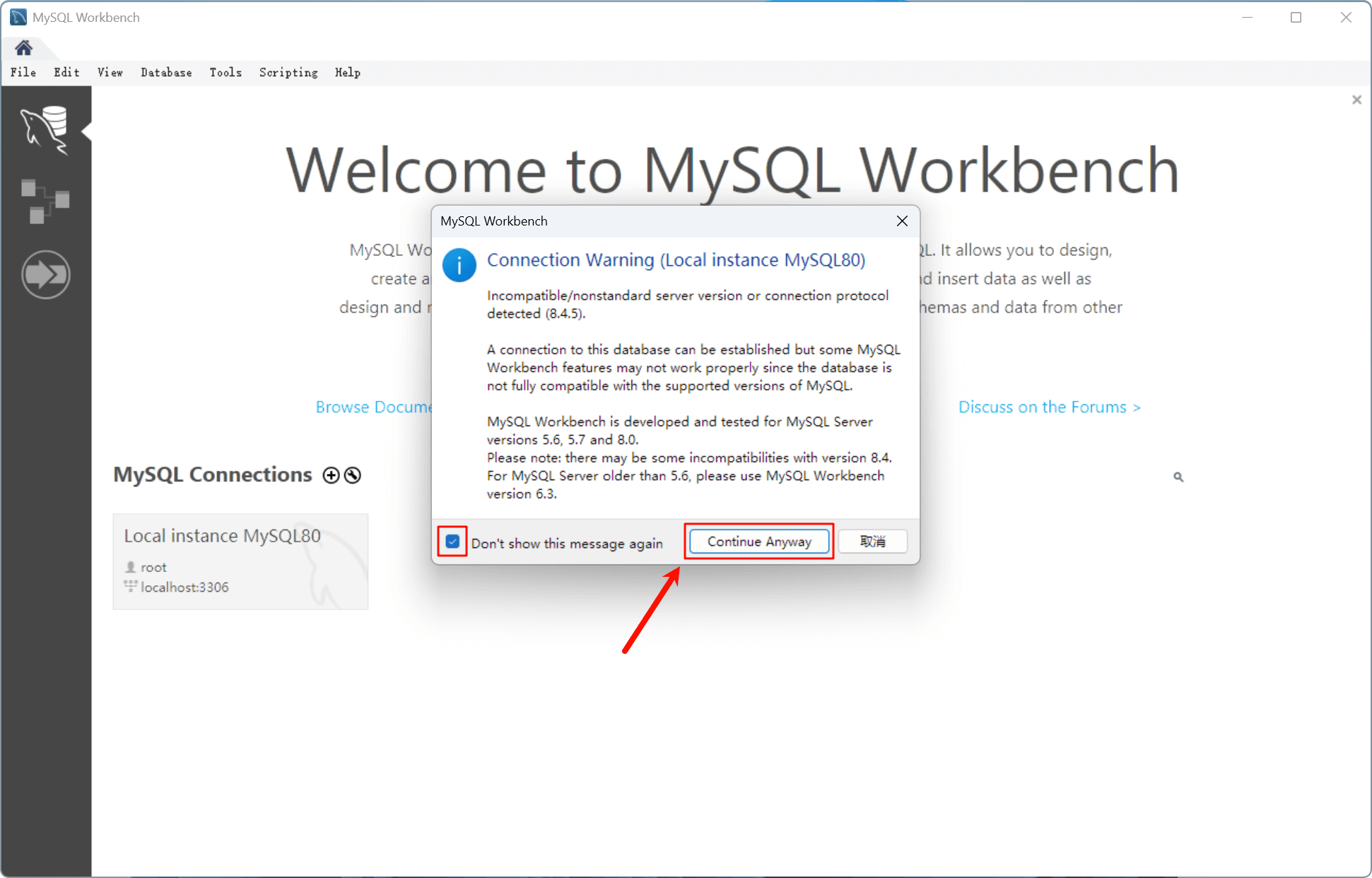Open the View menu
1372x878 pixels.
coord(110,72)
